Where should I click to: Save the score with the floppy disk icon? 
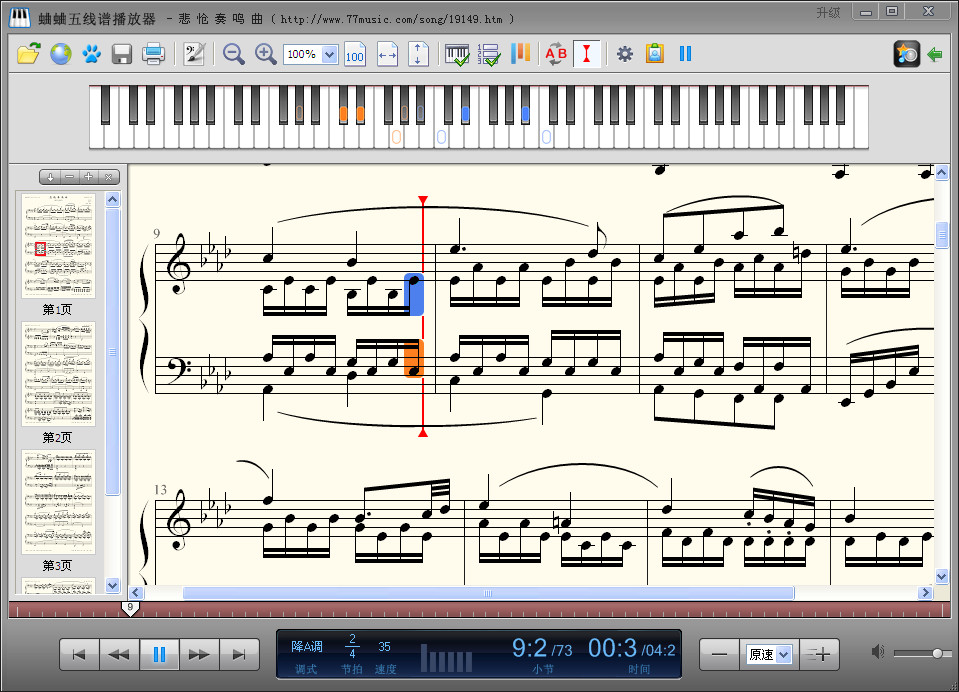click(x=122, y=54)
